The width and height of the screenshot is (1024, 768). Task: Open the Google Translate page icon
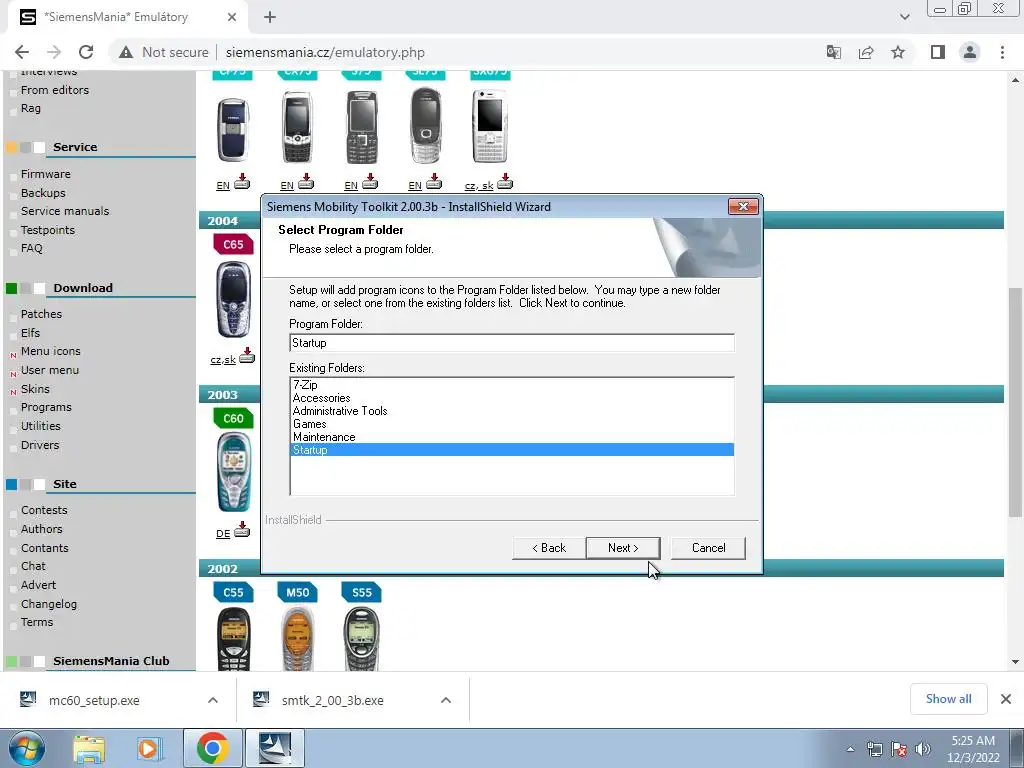(833, 52)
